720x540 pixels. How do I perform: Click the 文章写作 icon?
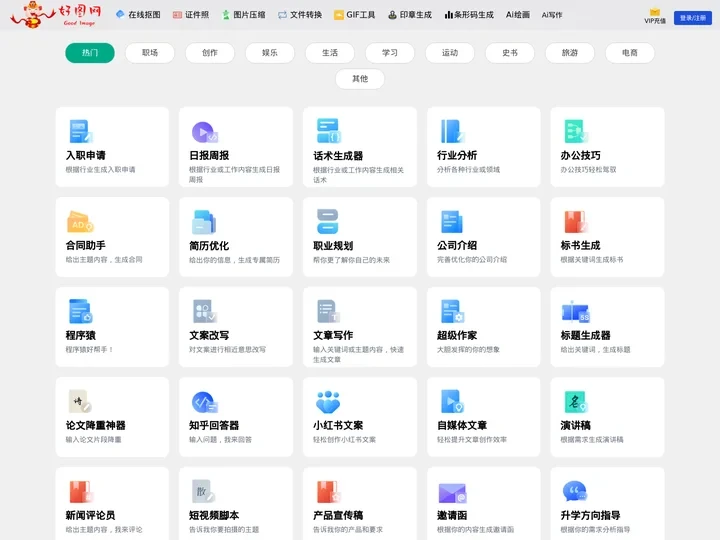click(328, 311)
